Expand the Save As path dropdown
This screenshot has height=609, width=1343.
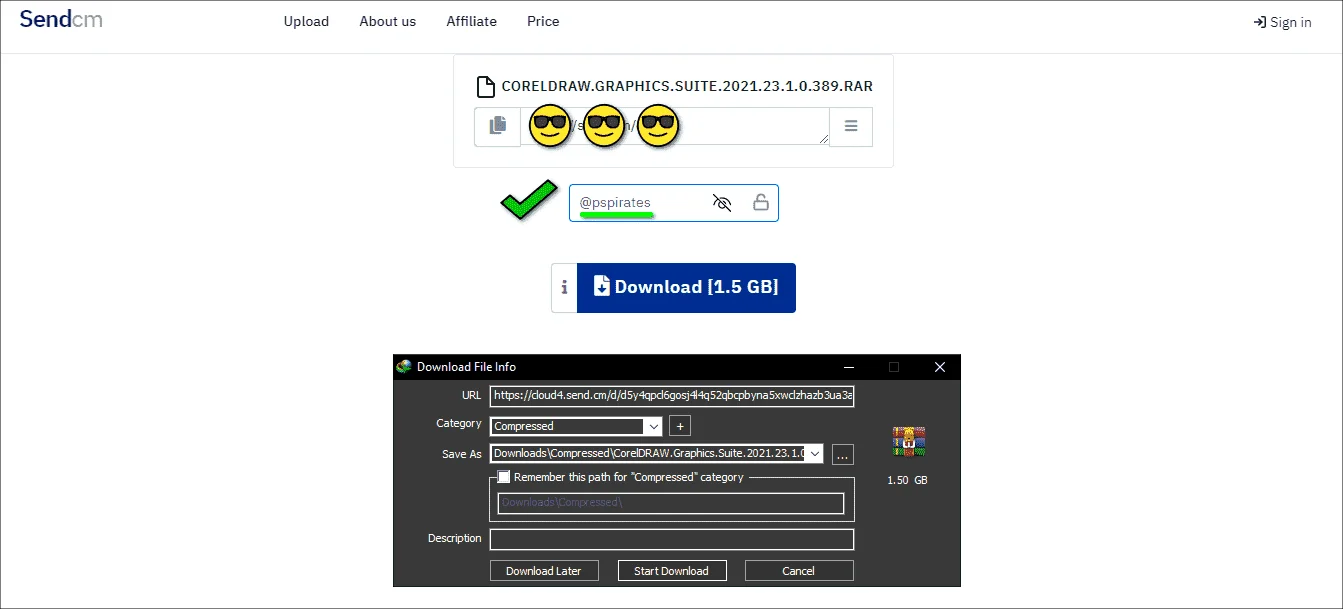814,454
